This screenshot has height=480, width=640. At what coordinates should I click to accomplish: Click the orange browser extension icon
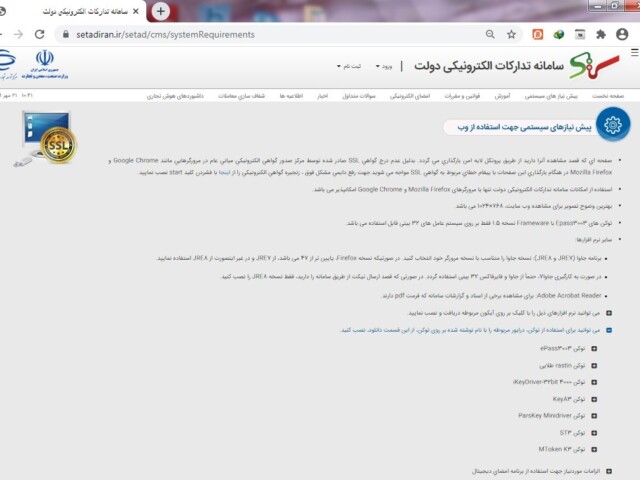click(537, 33)
